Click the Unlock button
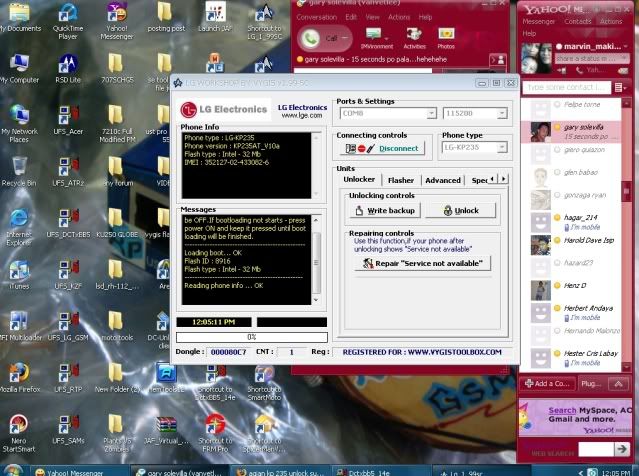The width and height of the screenshot is (639, 476). (461, 211)
